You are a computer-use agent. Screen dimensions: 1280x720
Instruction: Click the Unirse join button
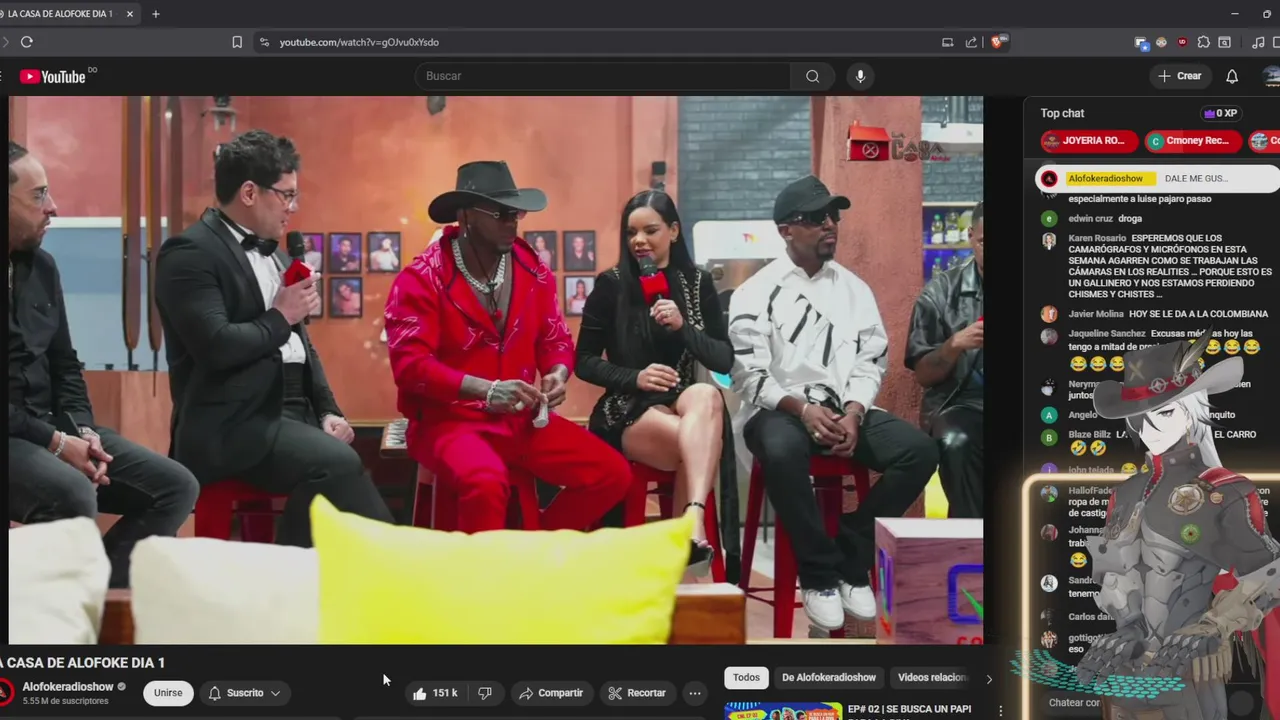pyautogui.click(x=168, y=693)
